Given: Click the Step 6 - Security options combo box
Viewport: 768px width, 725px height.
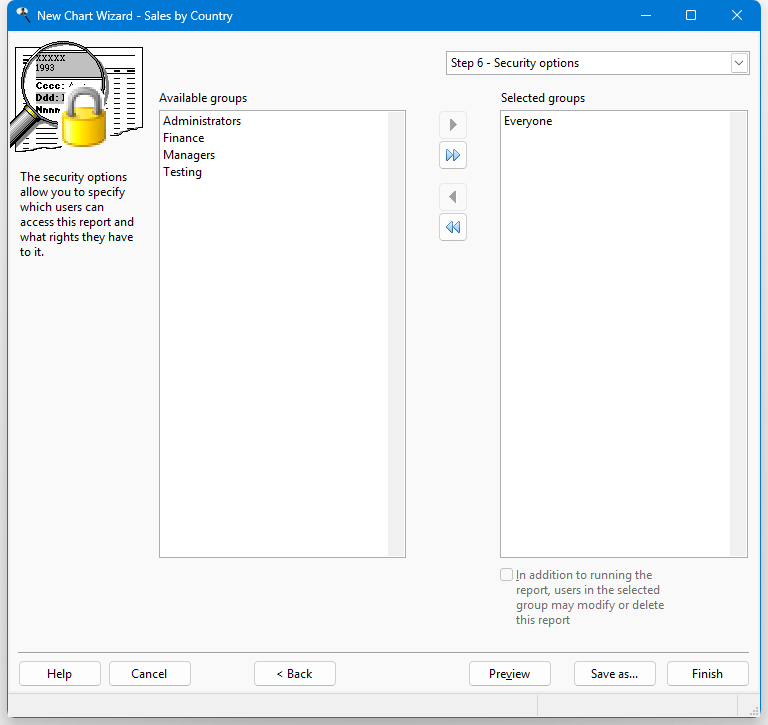Looking at the screenshot, I should click(x=588, y=63).
